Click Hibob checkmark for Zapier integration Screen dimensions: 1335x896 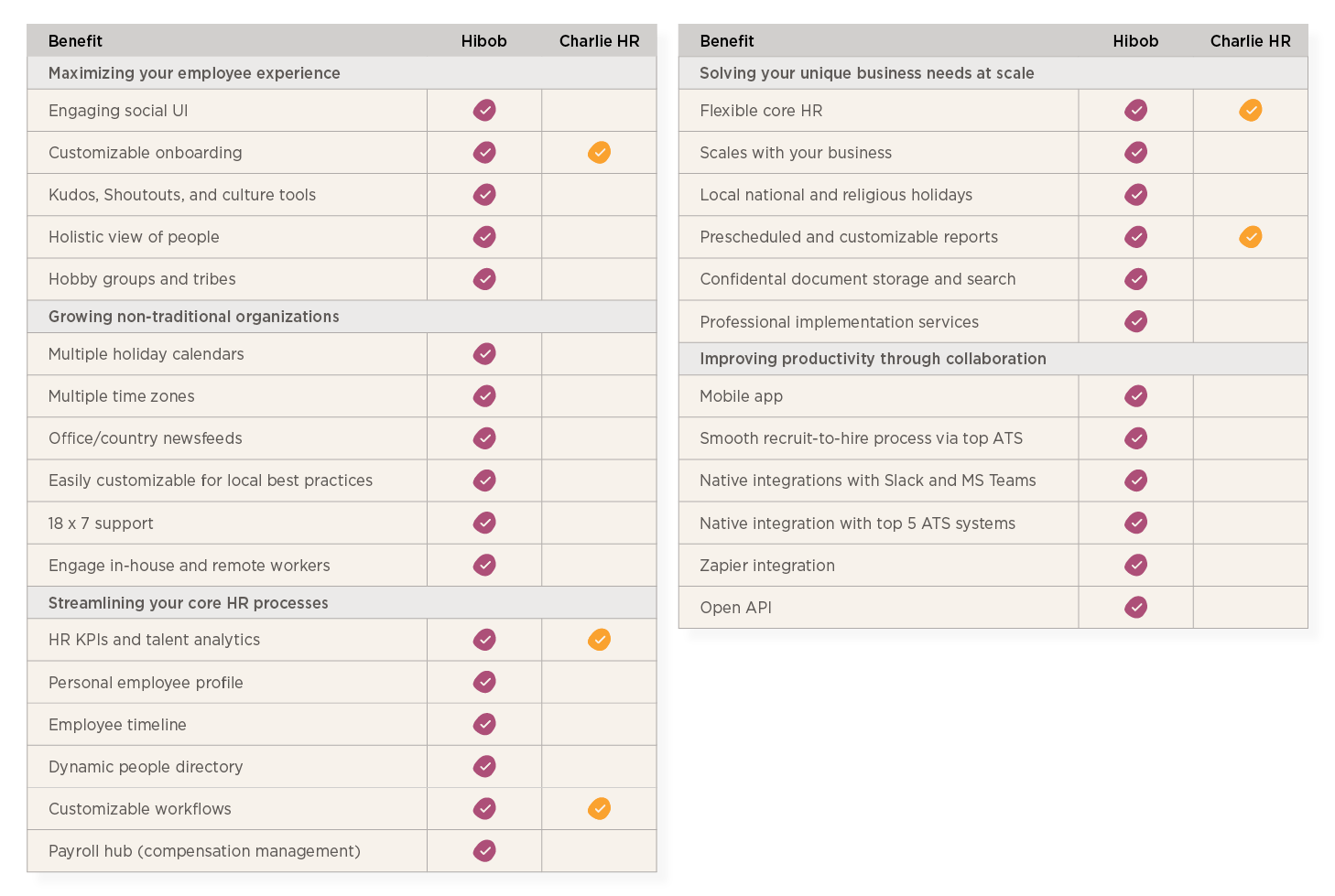click(x=1135, y=566)
